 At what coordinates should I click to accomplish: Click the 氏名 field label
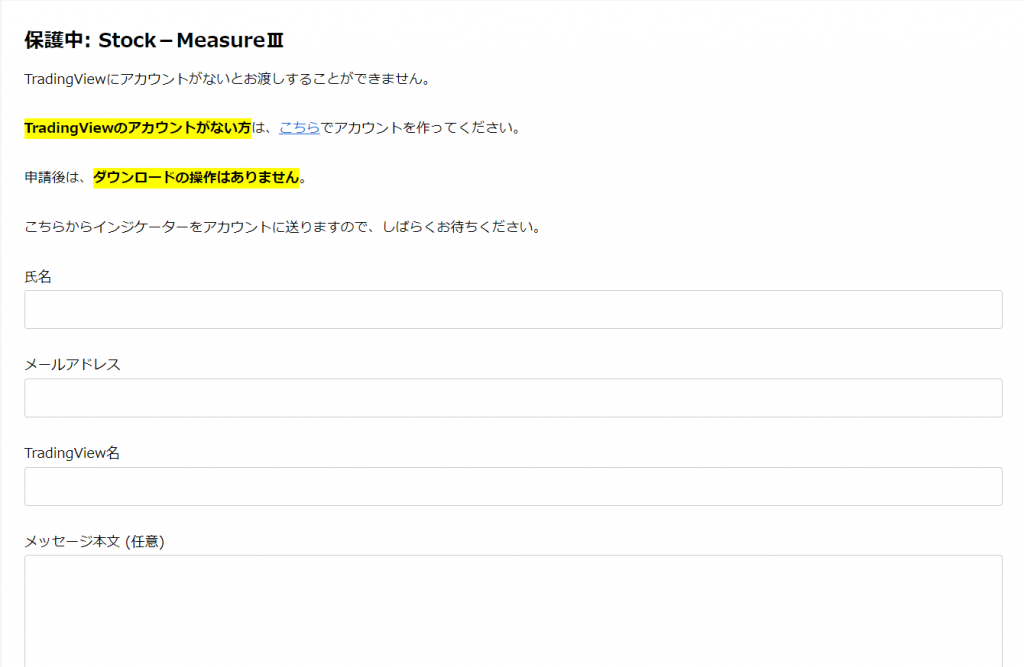click(x=38, y=277)
